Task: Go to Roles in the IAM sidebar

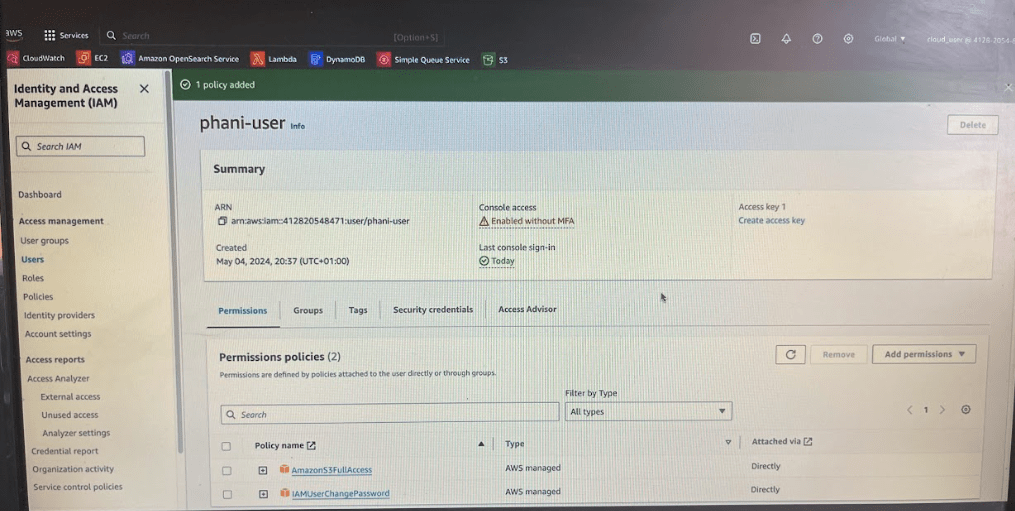Action: click(x=33, y=278)
